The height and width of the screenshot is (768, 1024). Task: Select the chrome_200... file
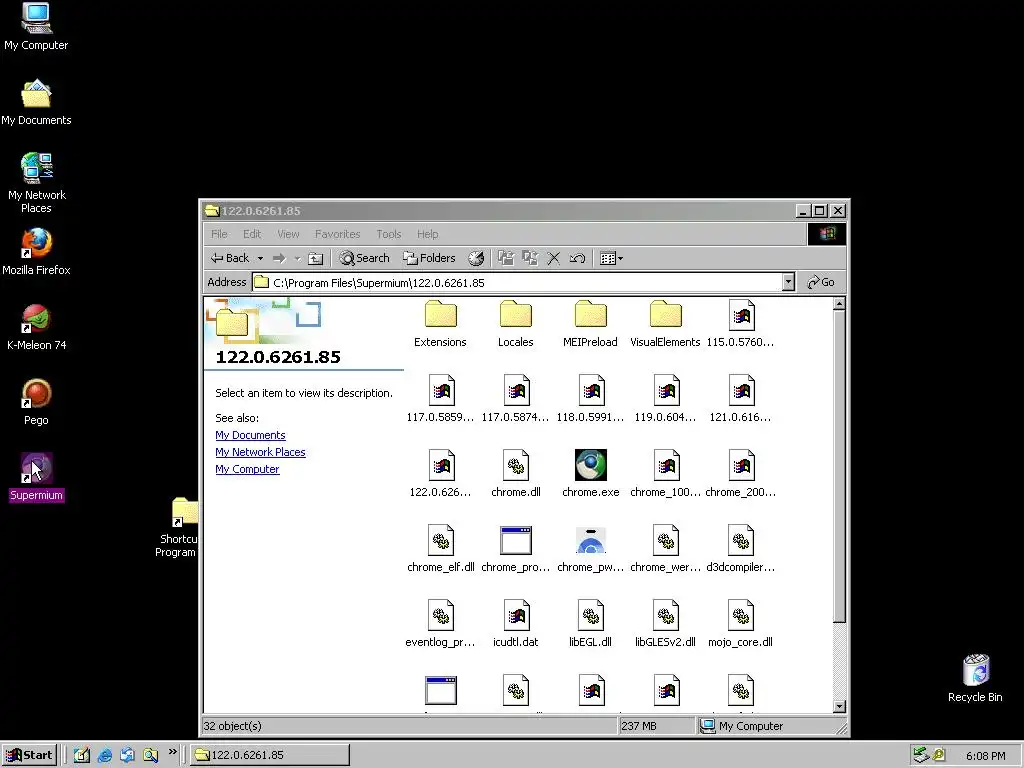tap(741, 474)
